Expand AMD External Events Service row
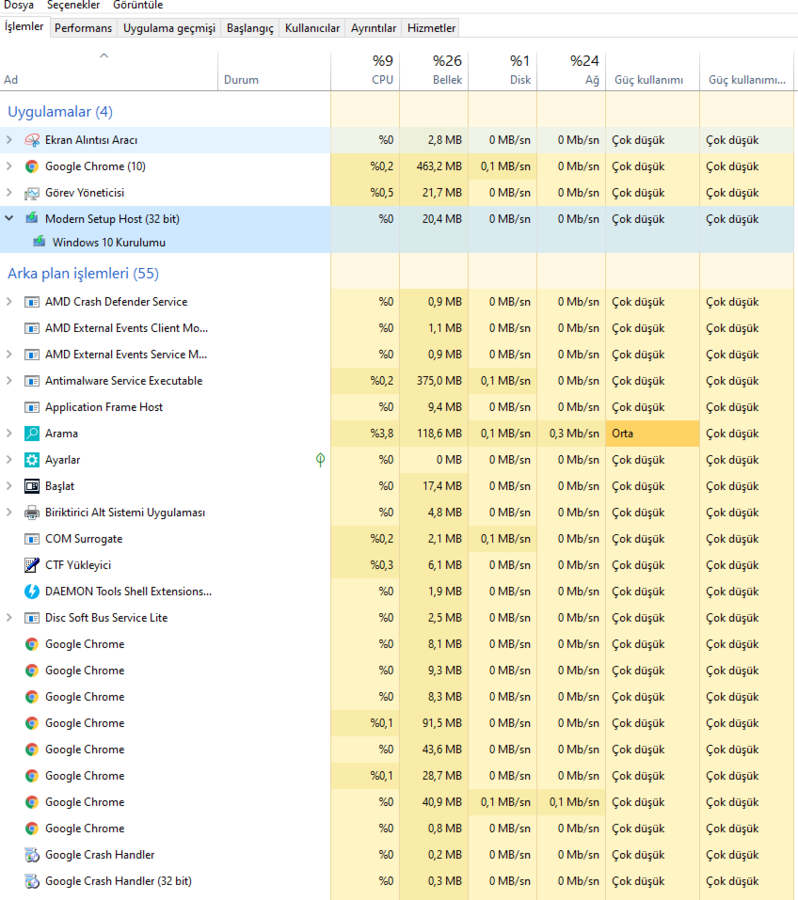This screenshot has width=798, height=900. (x=9, y=355)
